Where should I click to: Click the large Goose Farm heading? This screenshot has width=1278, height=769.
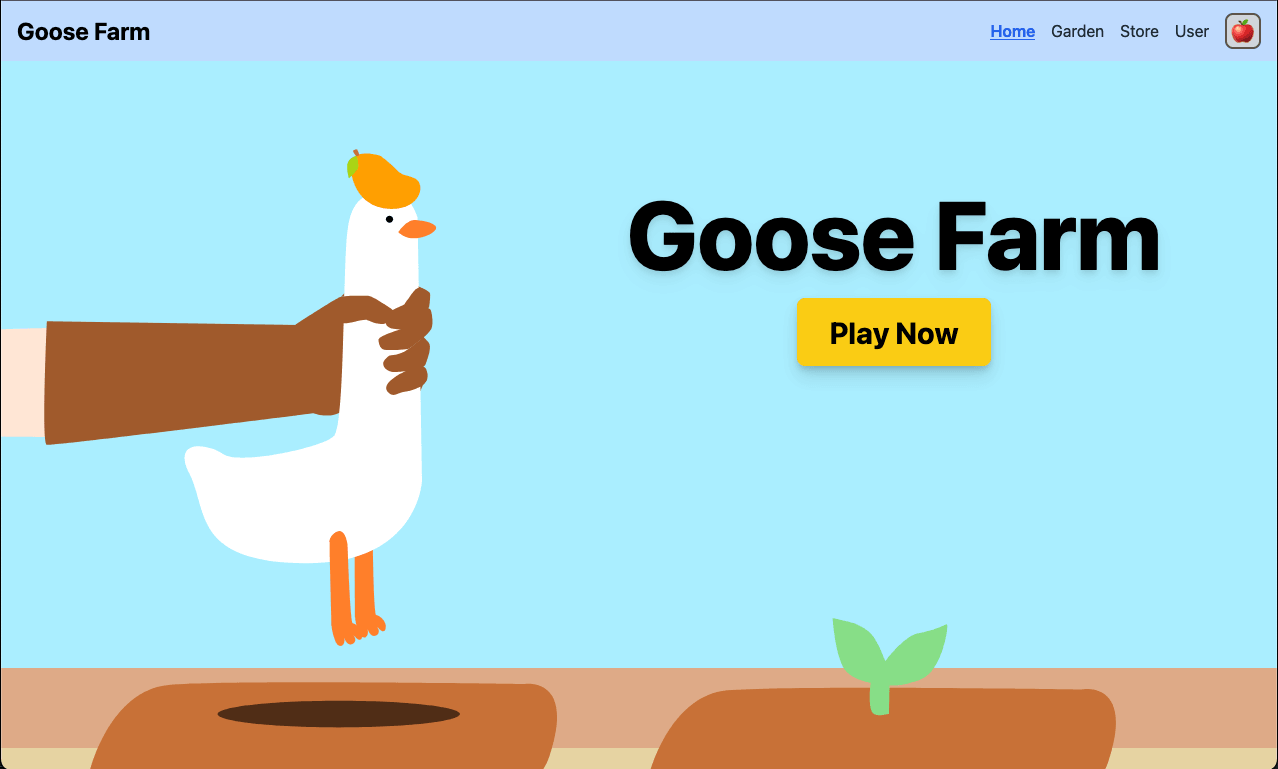[x=894, y=236]
